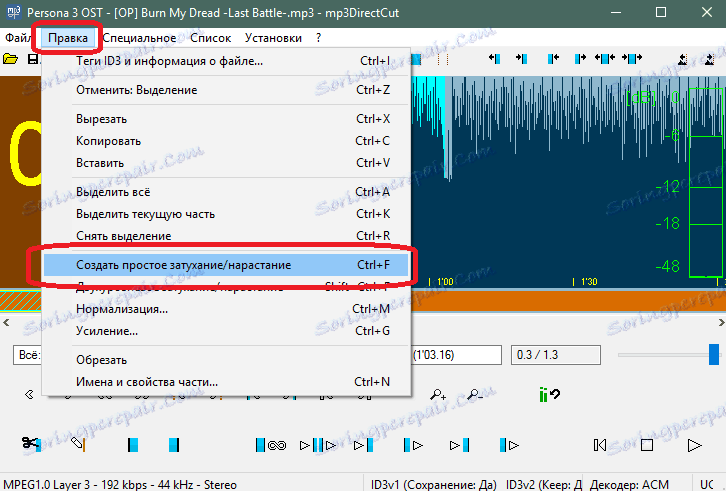Click the volume slider thumb
726x491 pixels.
click(x=714, y=354)
